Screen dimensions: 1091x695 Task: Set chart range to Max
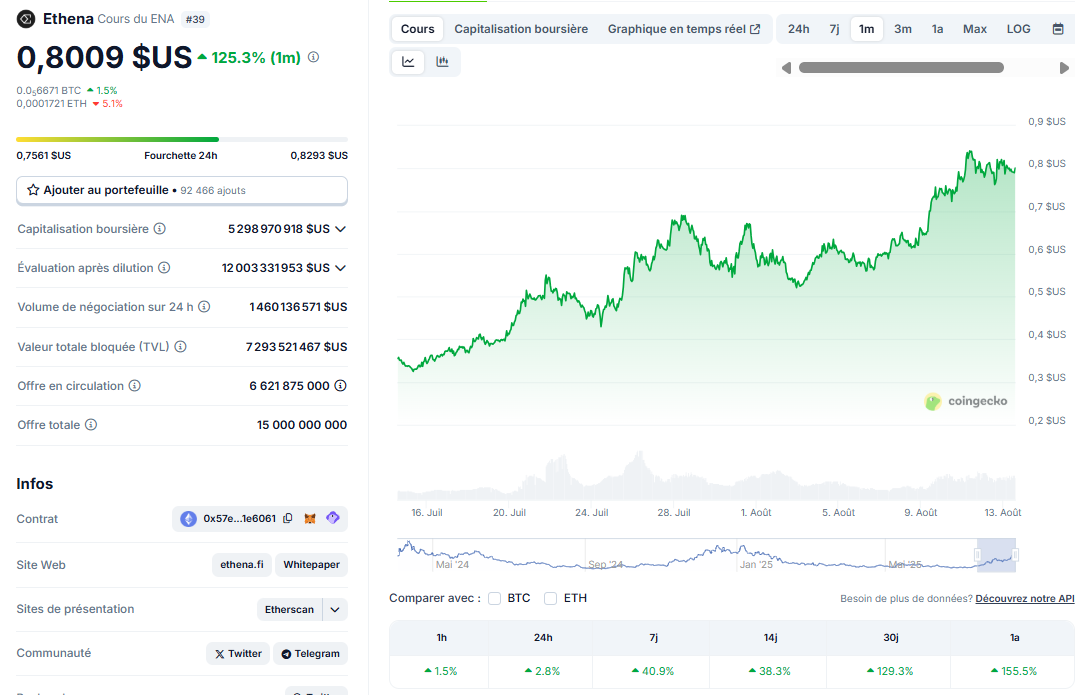(x=975, y=29)
